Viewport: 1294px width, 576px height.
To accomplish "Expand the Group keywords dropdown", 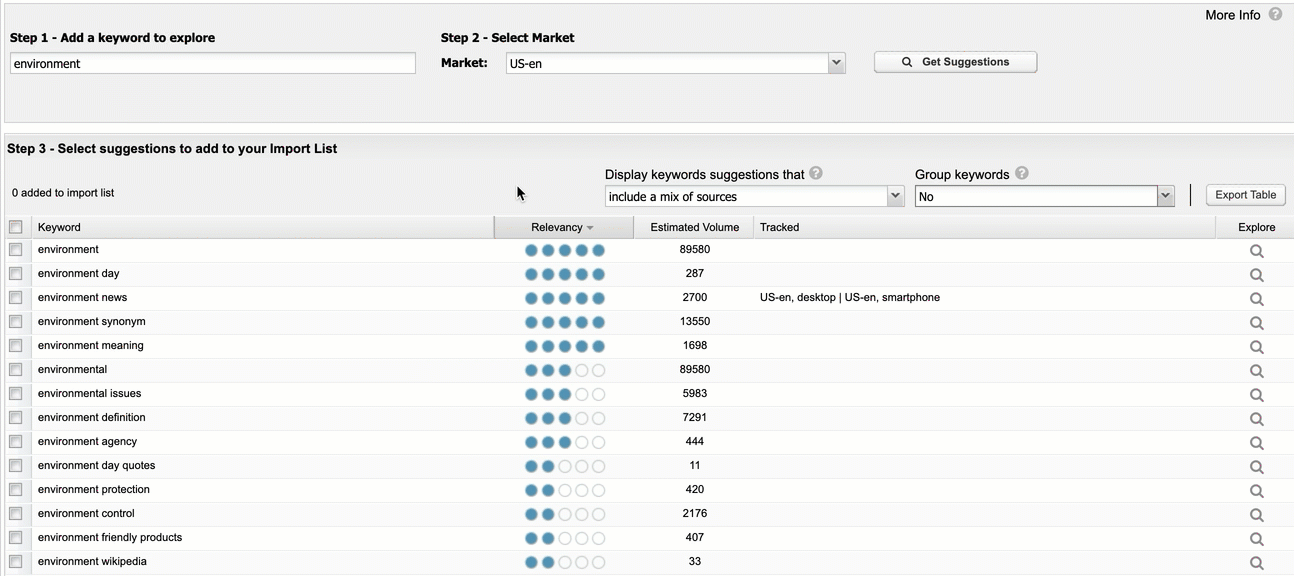I will tap(1045, 197).
